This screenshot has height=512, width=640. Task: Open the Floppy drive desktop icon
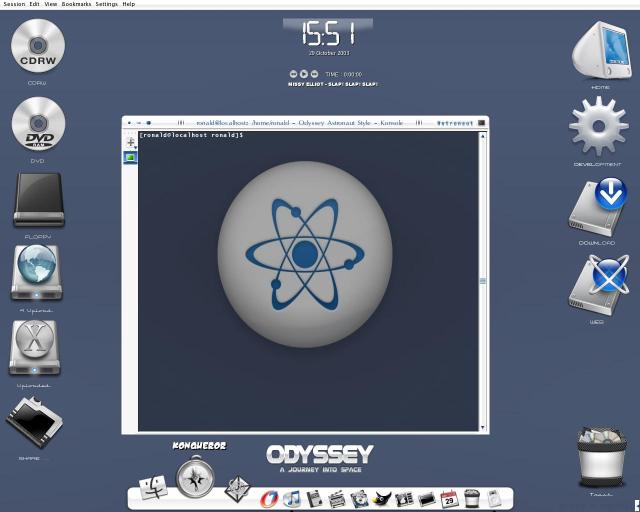pyautogui.click(x=39, y=200)
